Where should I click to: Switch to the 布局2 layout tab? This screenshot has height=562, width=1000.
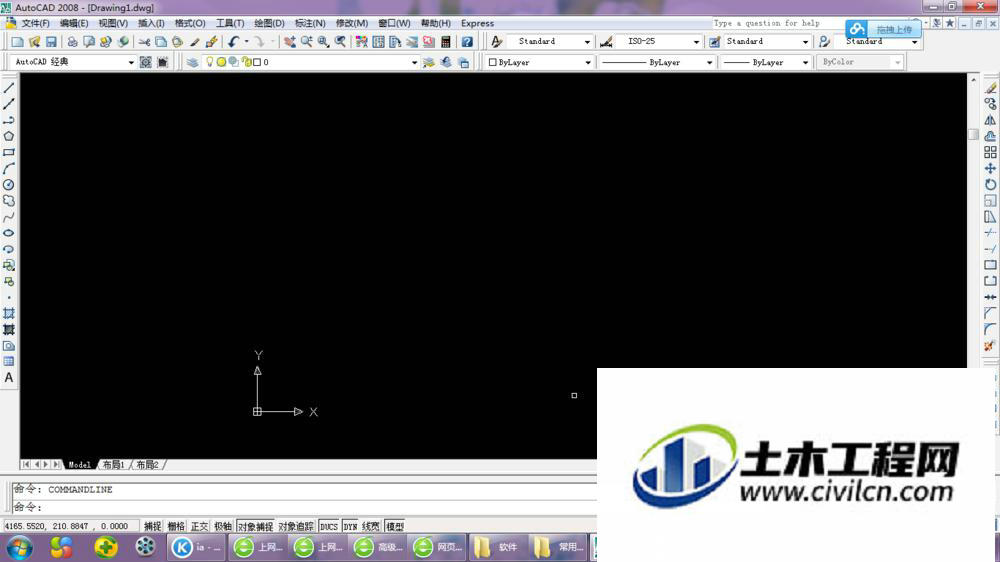click(147, 465)
